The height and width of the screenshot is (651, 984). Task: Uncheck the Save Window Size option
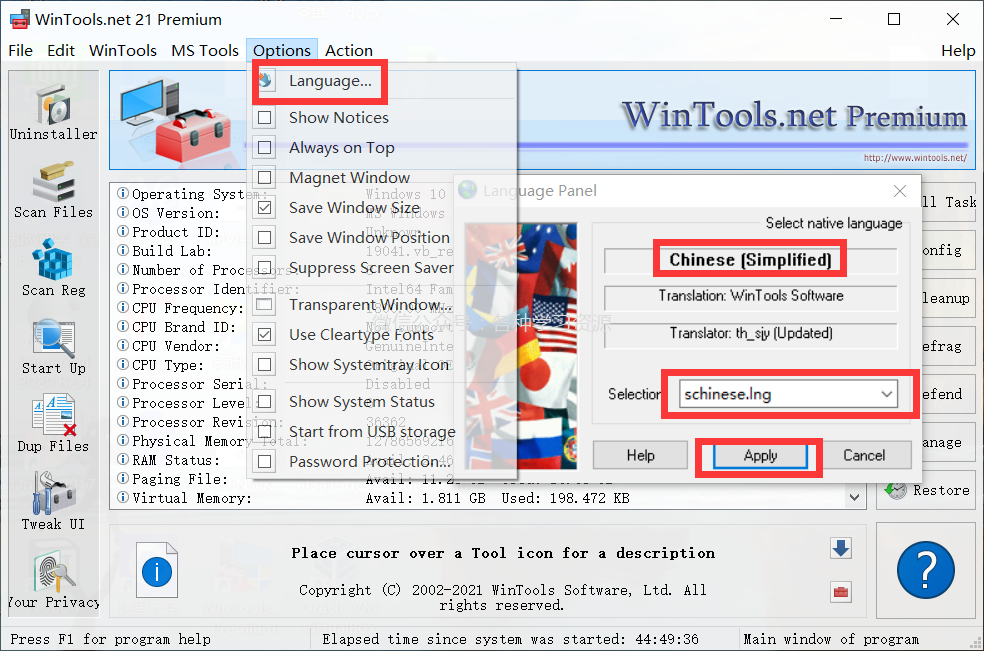[265, 207]
